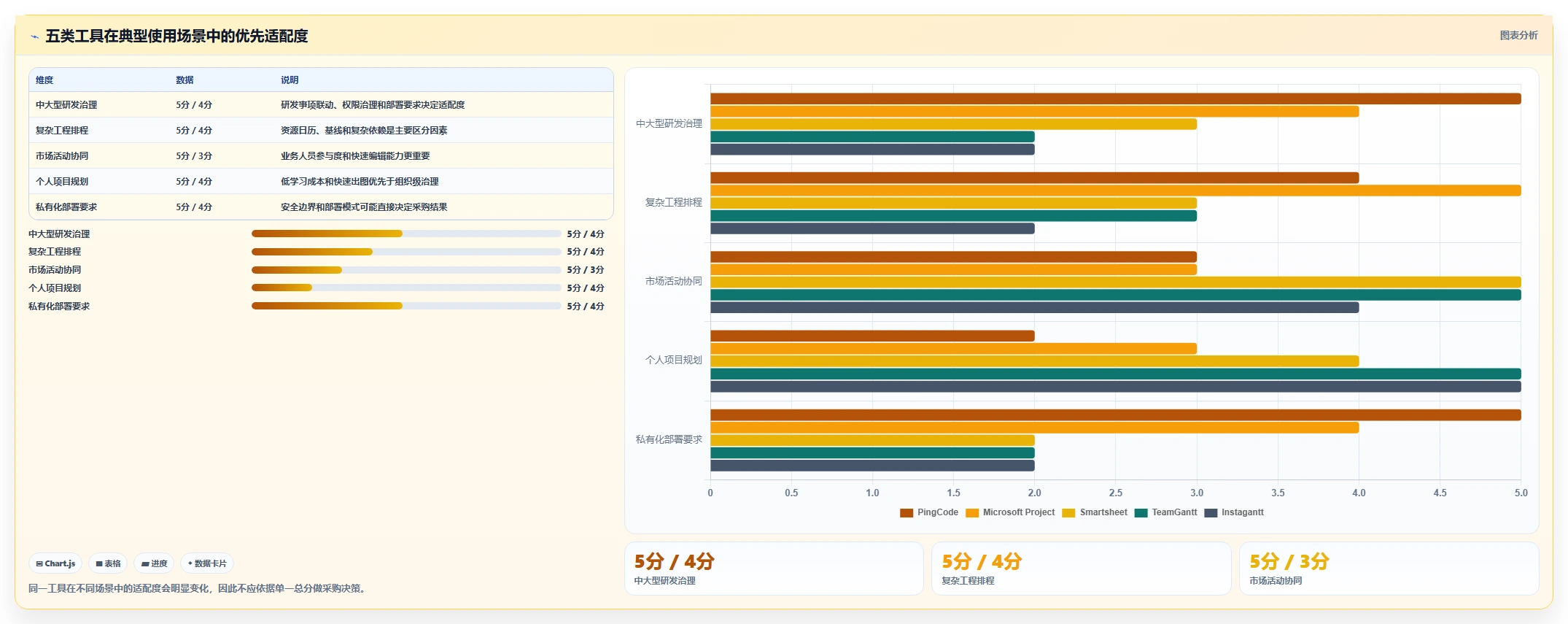Toggle the Instagantt series in the chart legend

click(x=1234, y=513)
